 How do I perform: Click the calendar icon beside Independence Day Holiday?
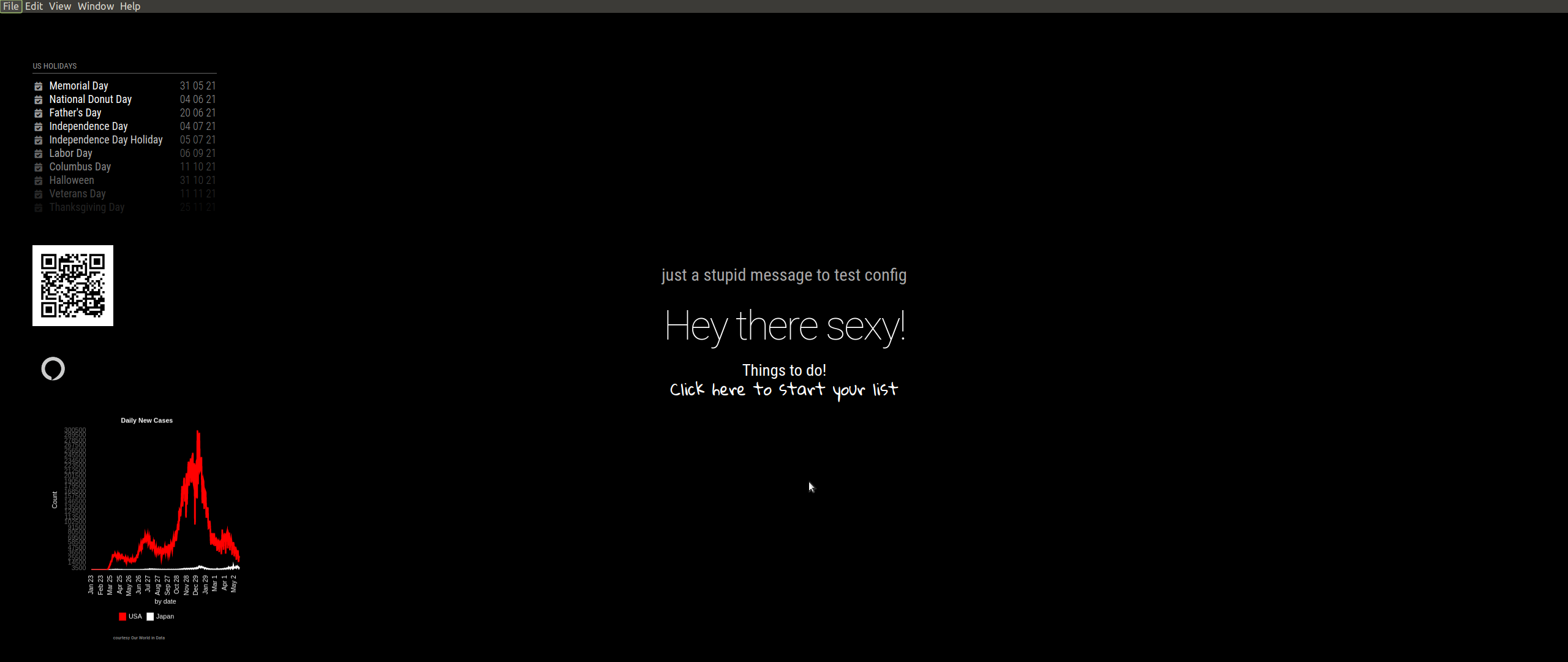[39, 140]
